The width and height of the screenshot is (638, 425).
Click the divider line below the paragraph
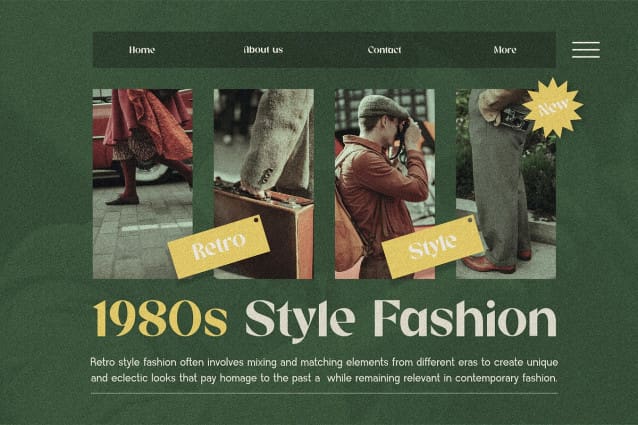coord(324,393)
